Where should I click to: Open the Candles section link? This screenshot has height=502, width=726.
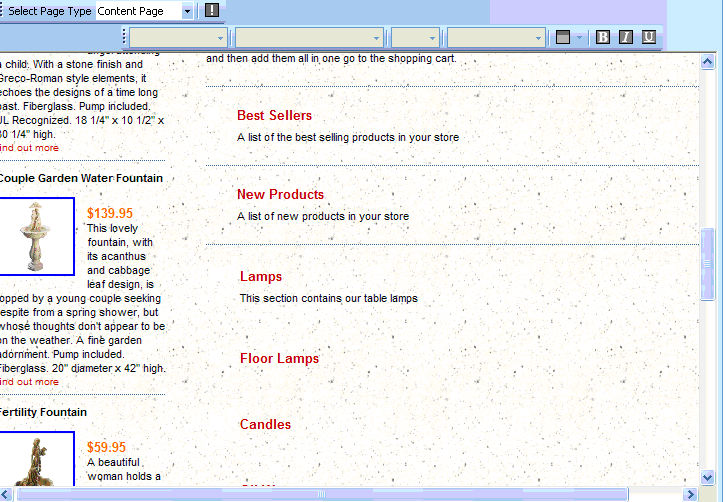click(265, 424)
